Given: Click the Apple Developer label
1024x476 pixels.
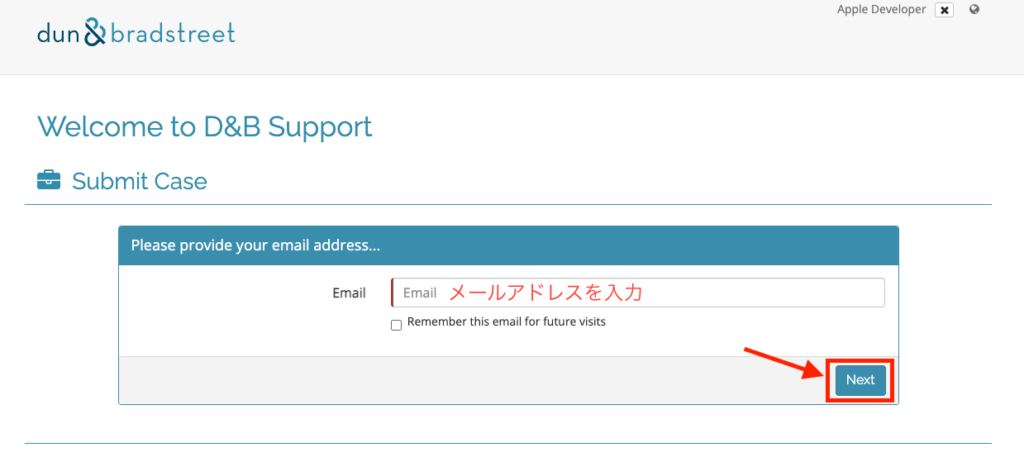Looking at the screenshot, I should pyautogui.click(x=881, y=9).
